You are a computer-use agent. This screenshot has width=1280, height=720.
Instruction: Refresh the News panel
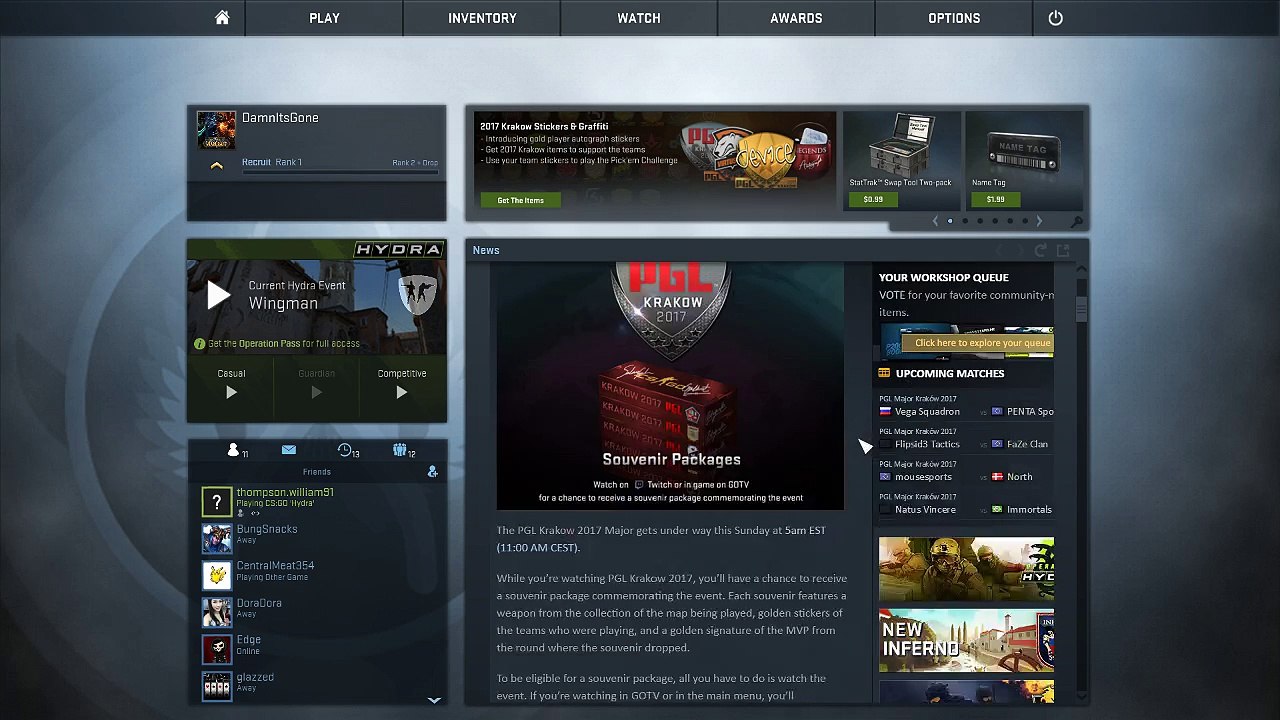click(1041, 250)
